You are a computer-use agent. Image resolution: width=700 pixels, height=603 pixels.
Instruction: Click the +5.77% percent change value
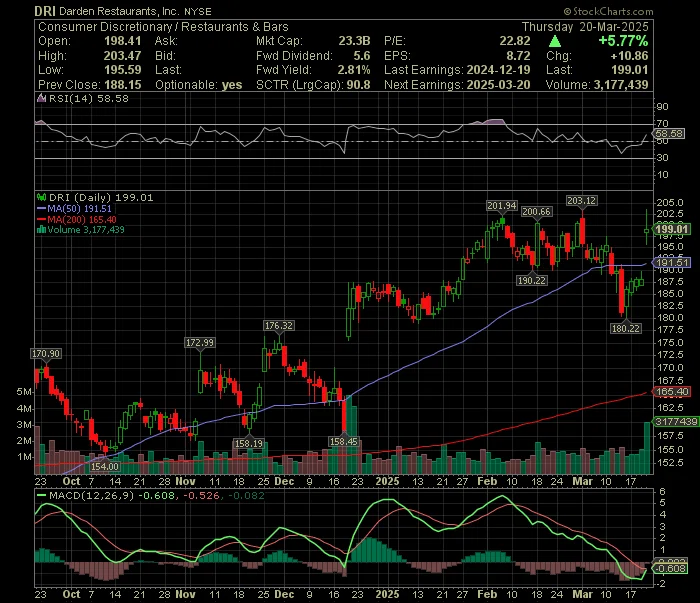(623, 41)
